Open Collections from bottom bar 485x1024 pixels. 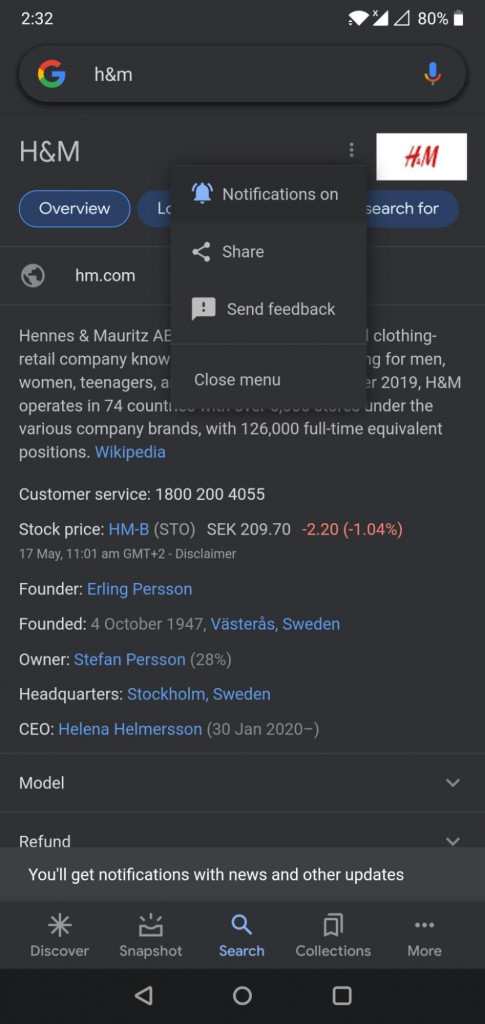click(333, 935)
